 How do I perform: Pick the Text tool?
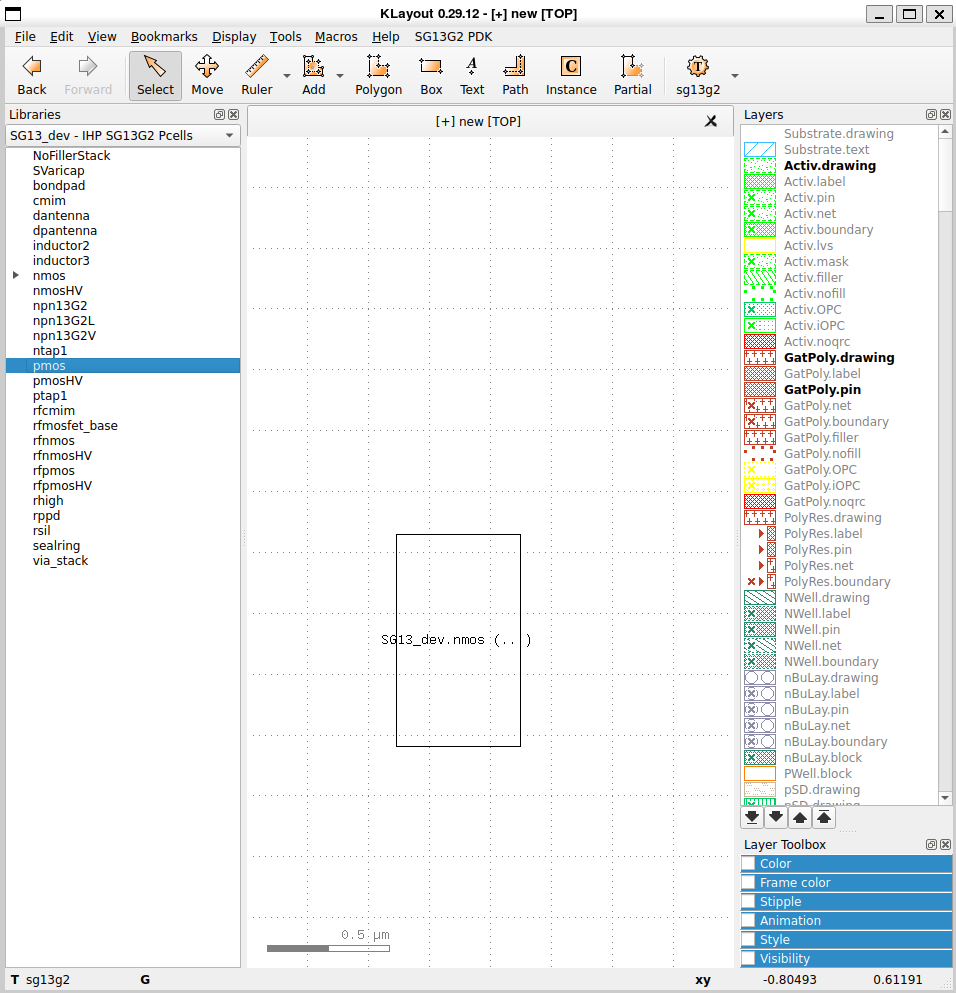coord(472,76)
